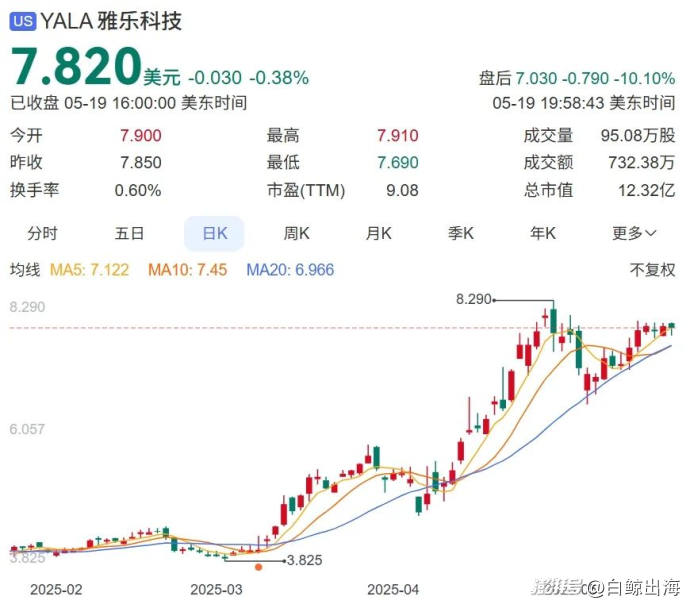Click the MA5: 7.122 indicator label
The height and width of the screenshot is (608, 690).
tap(89, 270)
